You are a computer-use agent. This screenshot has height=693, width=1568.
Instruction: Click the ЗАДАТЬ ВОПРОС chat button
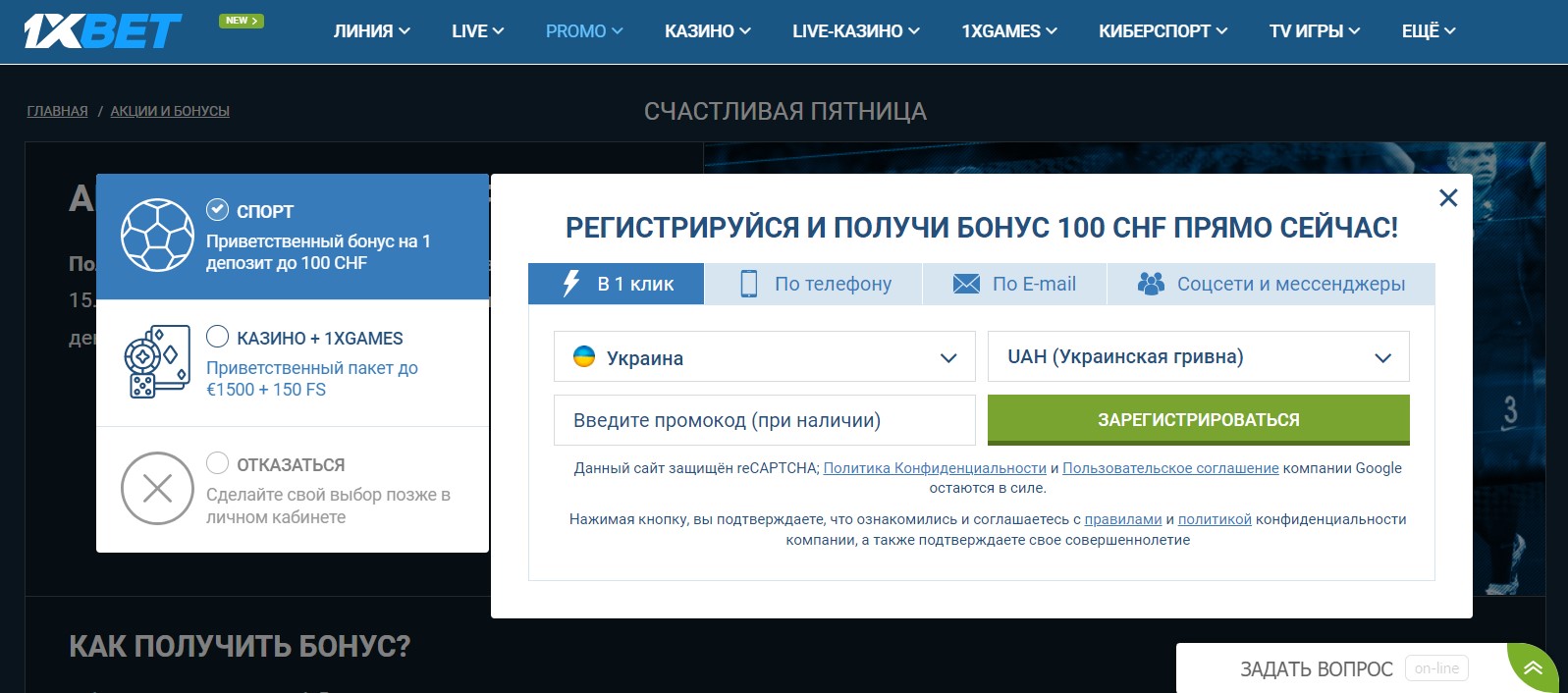click(x=1316, y=669)
